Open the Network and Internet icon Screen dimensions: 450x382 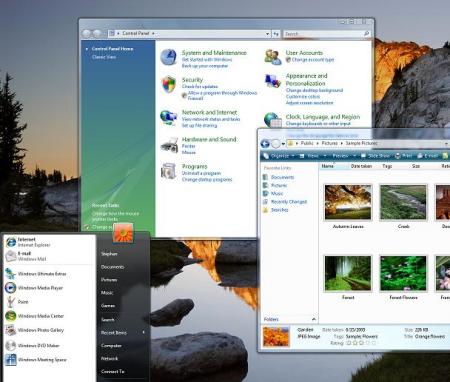(x=168, y=118)
